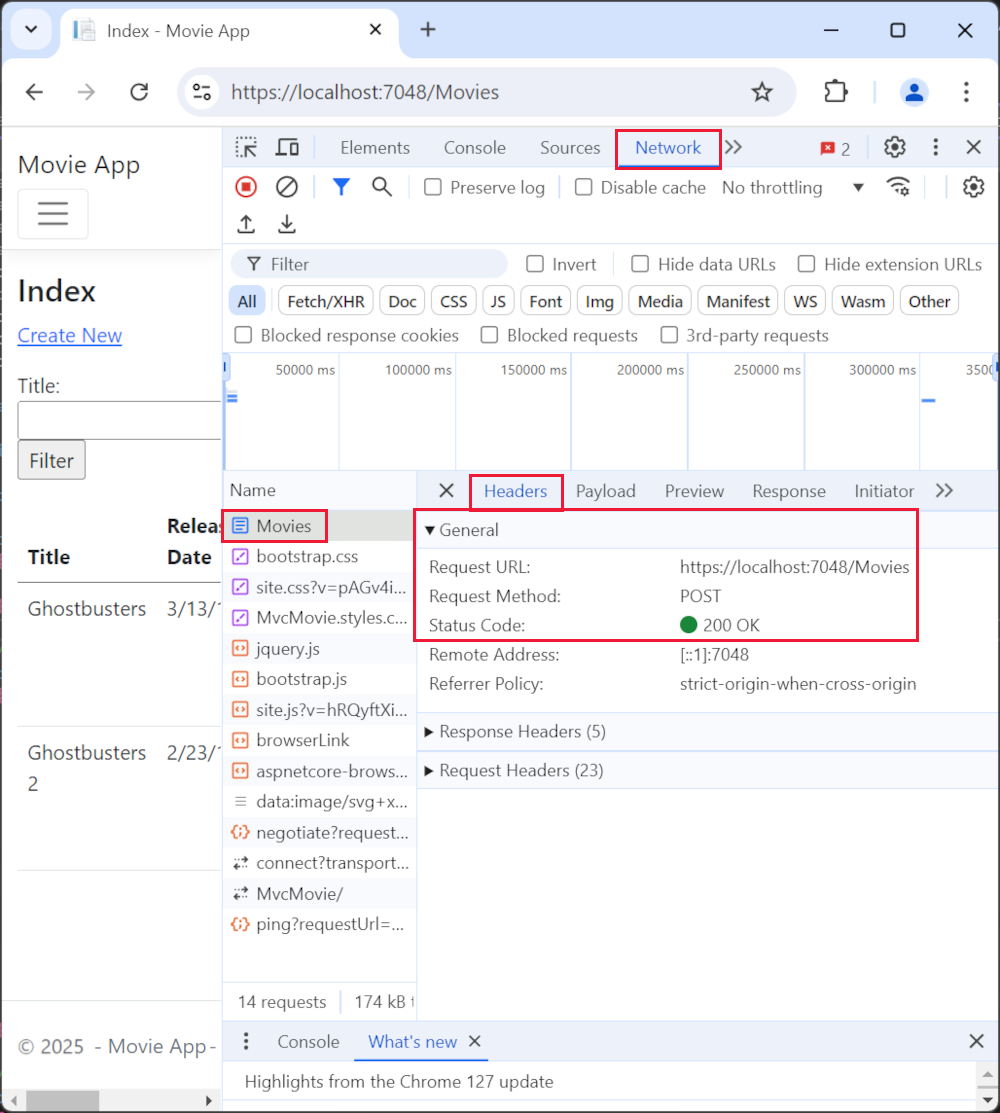Viewport: 1000px width, 1113px height.
Task: Stop recording the network log
Action: (x=245, y=187)
